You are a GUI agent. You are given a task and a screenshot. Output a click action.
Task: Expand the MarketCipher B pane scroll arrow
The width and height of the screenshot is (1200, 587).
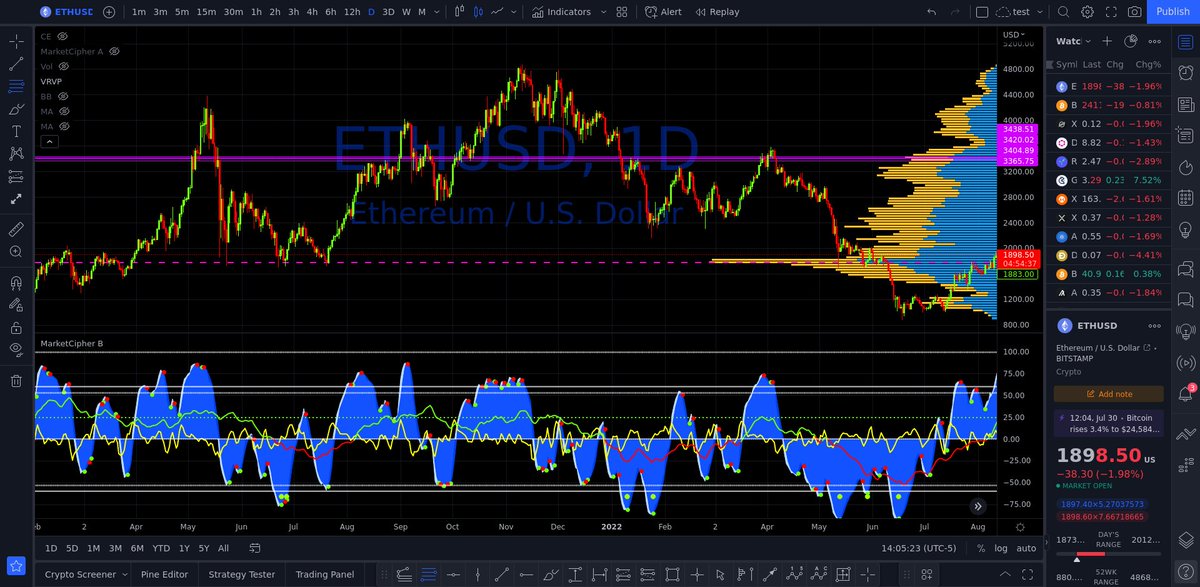click(978, 506)
